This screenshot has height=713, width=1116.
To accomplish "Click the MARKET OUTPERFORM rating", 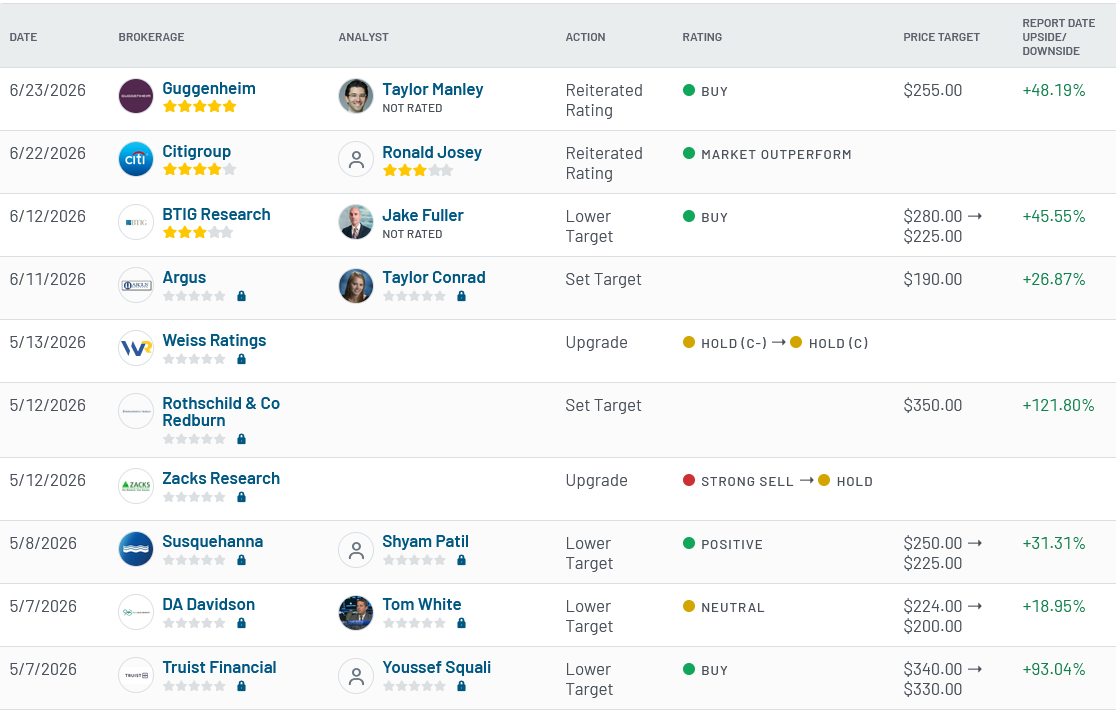I will click(776, 154).
